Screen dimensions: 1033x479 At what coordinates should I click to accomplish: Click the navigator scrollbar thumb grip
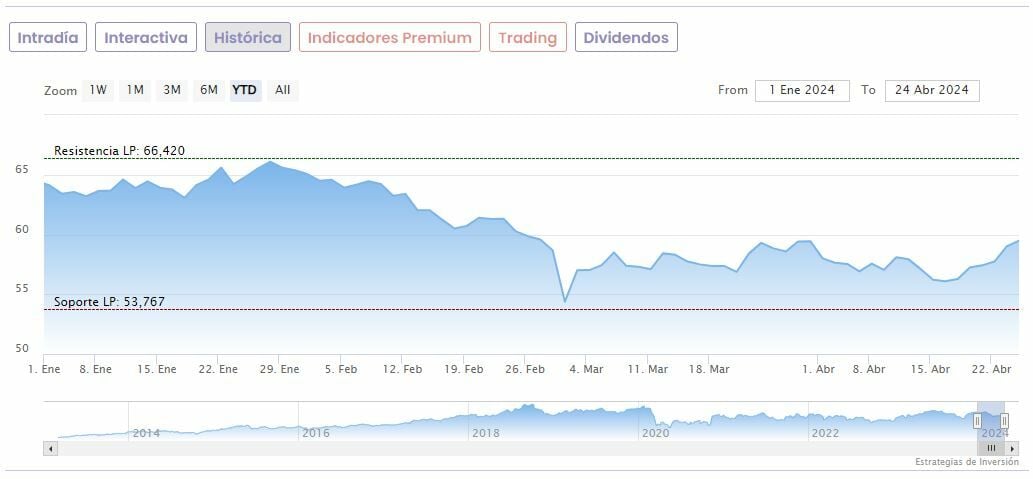[991, 449]
